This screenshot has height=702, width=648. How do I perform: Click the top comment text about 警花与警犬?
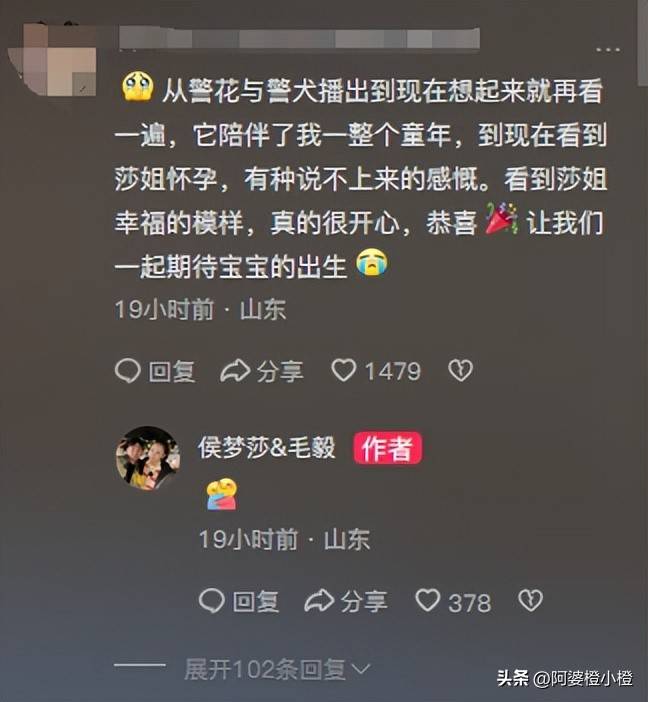361,178
